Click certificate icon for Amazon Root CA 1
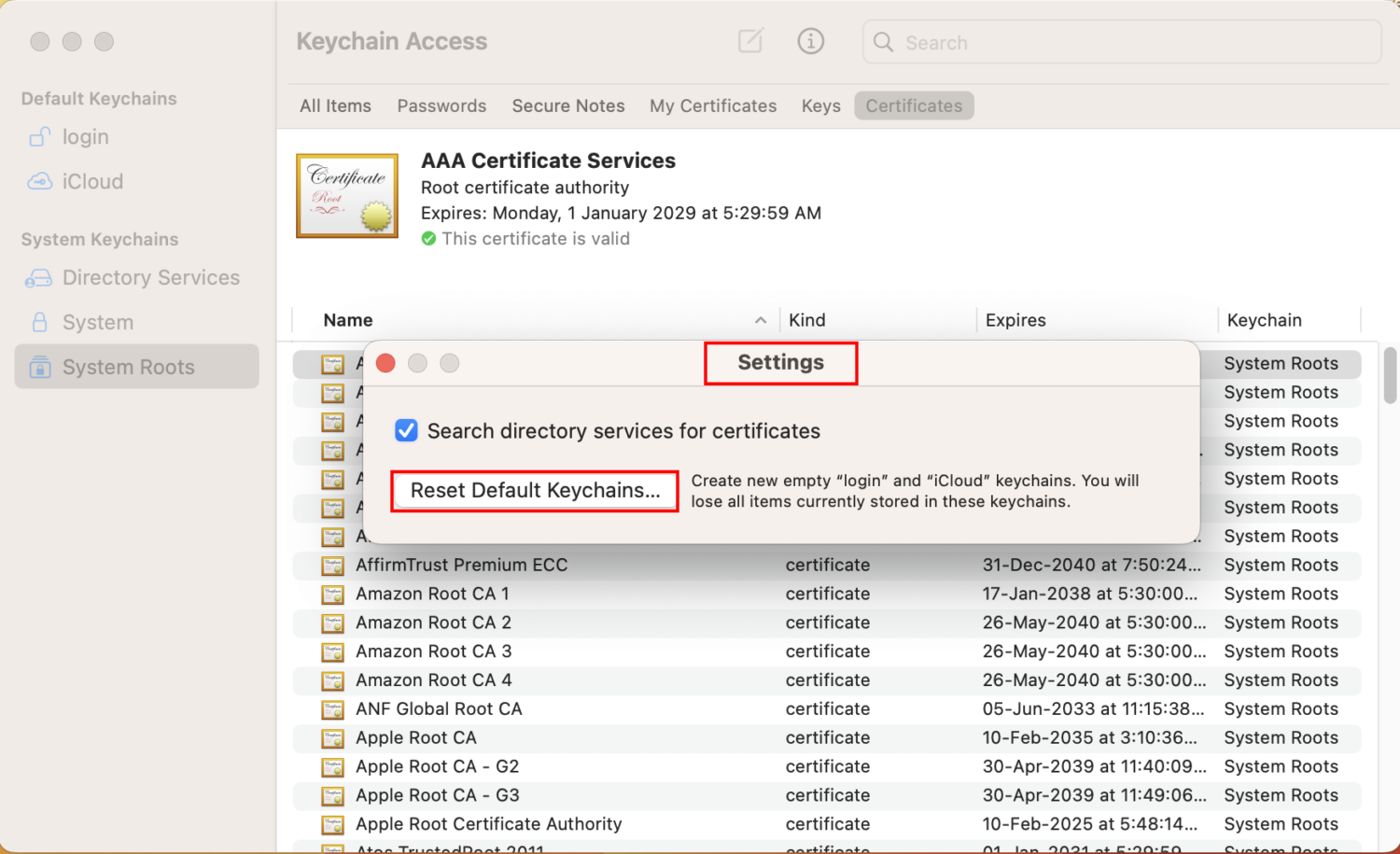1400x854 pixels. [332, 595]
